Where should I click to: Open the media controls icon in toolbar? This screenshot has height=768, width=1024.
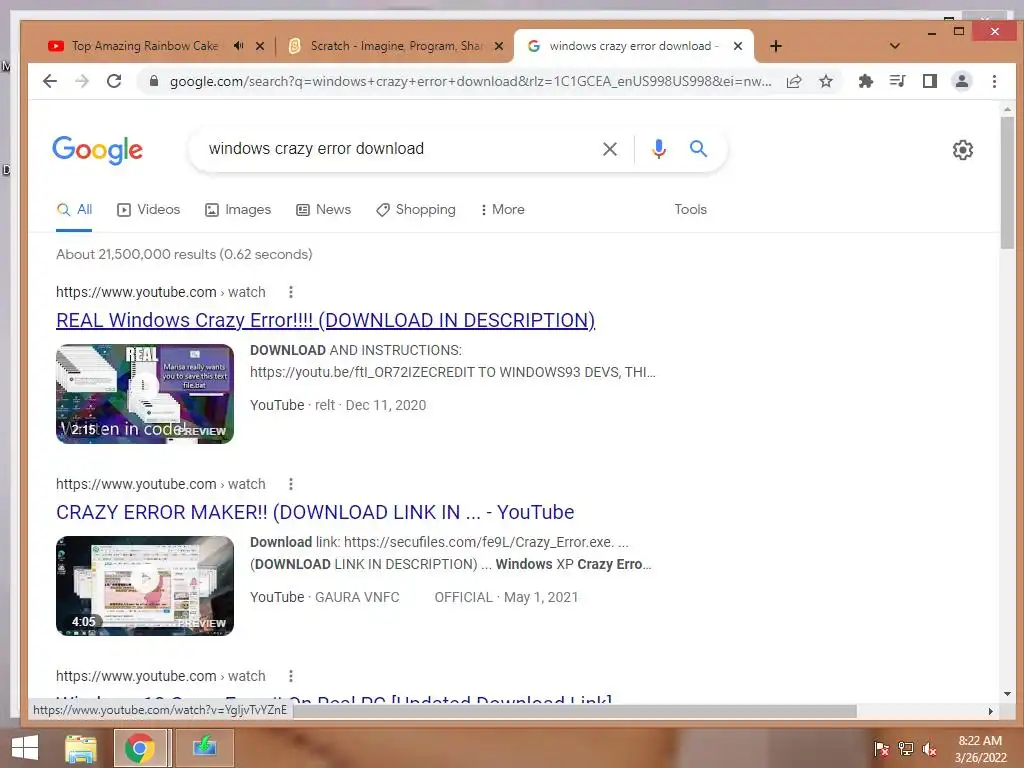tap(898, 81)
